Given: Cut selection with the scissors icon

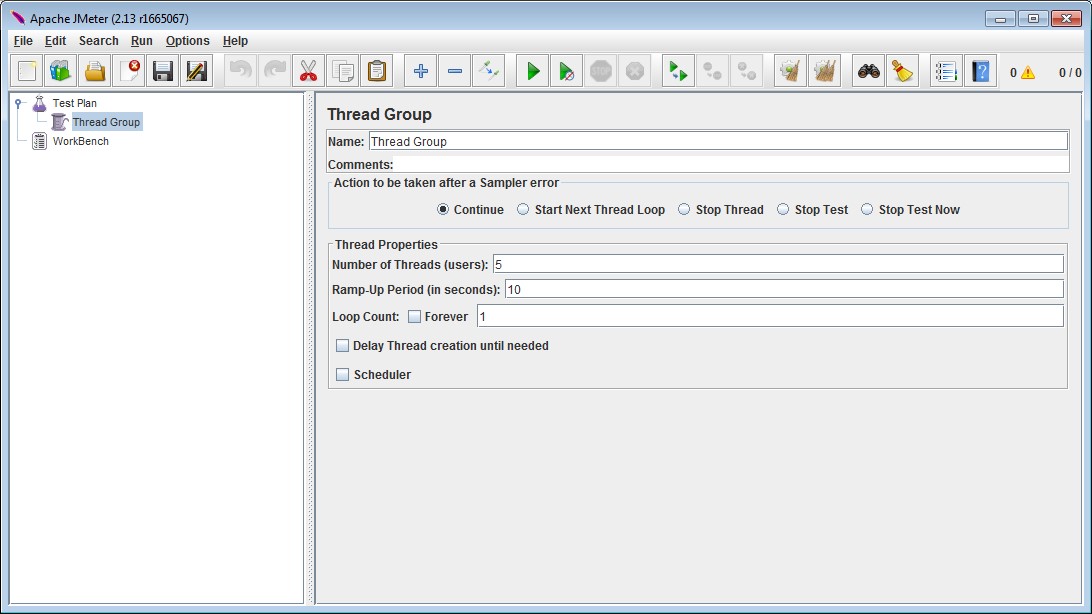Looking at the screenshot, I should click(309, 71).
